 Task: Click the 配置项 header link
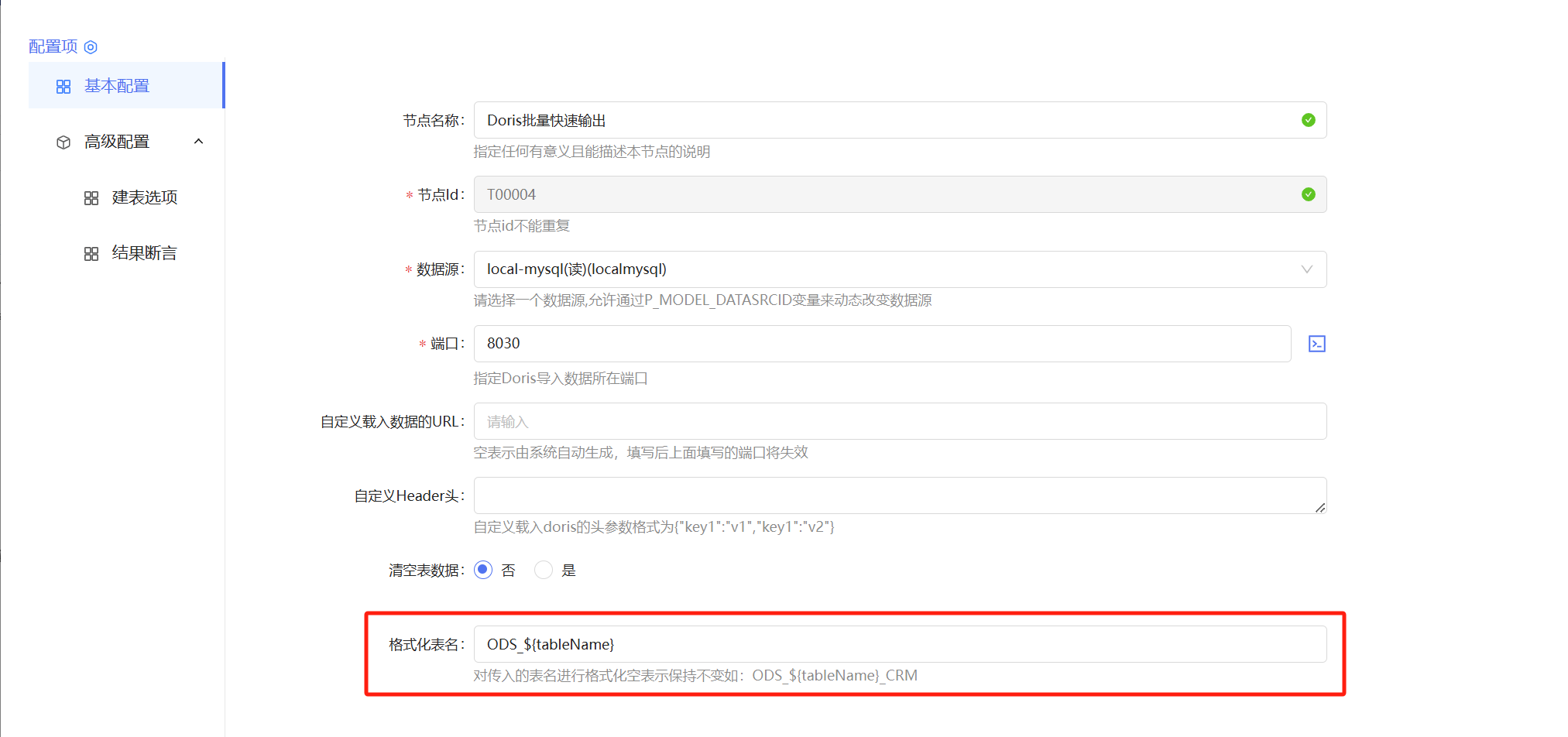click(53, 46)
